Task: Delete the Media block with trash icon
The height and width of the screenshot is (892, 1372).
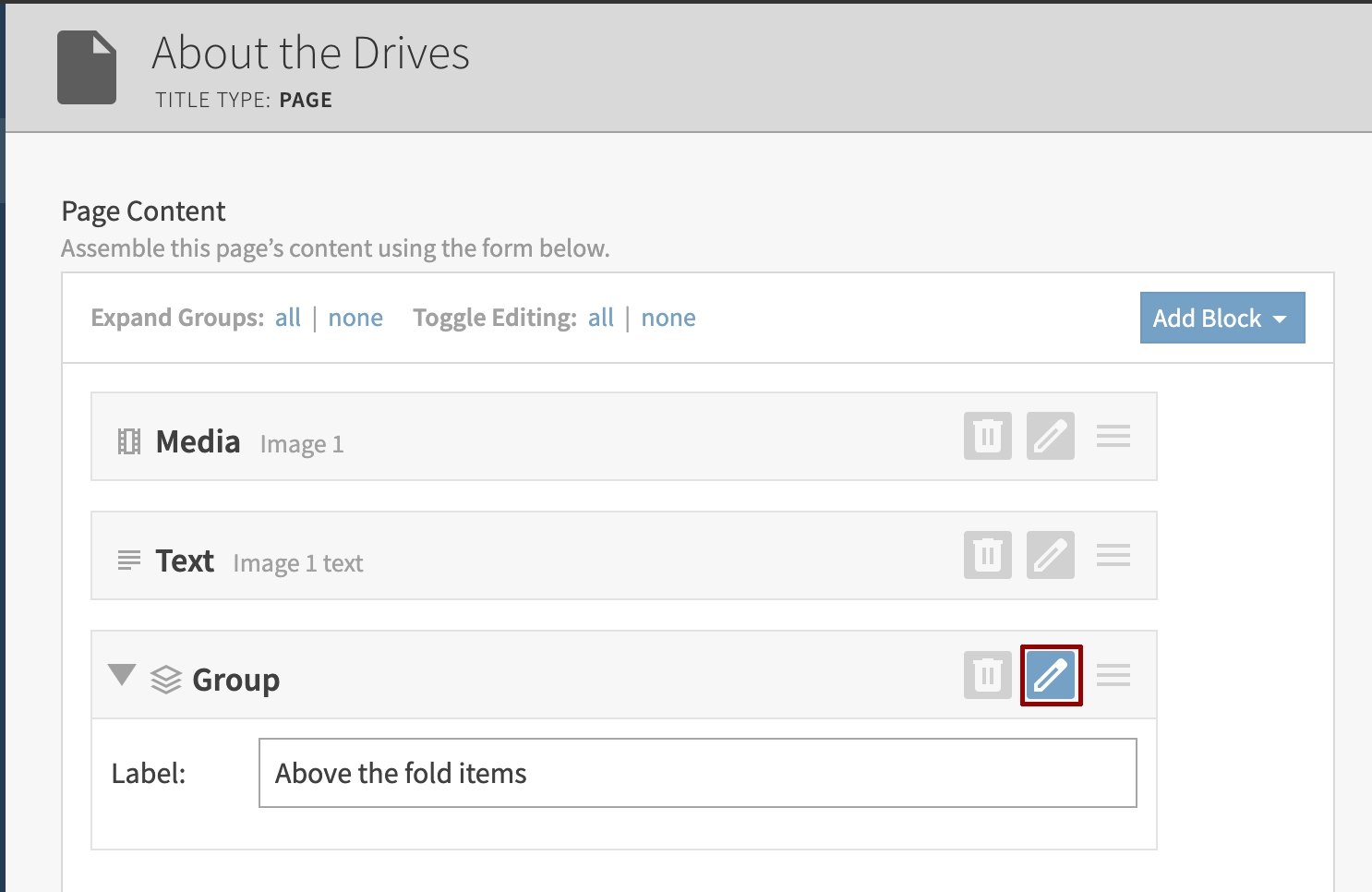Action: (987, 436)
